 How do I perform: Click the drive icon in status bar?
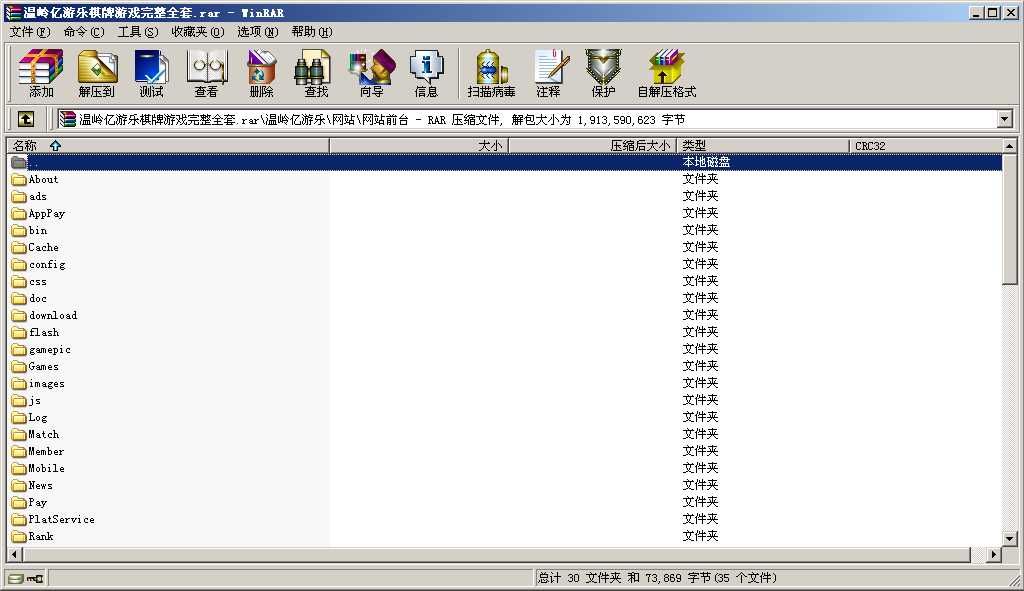click(16, 578)
